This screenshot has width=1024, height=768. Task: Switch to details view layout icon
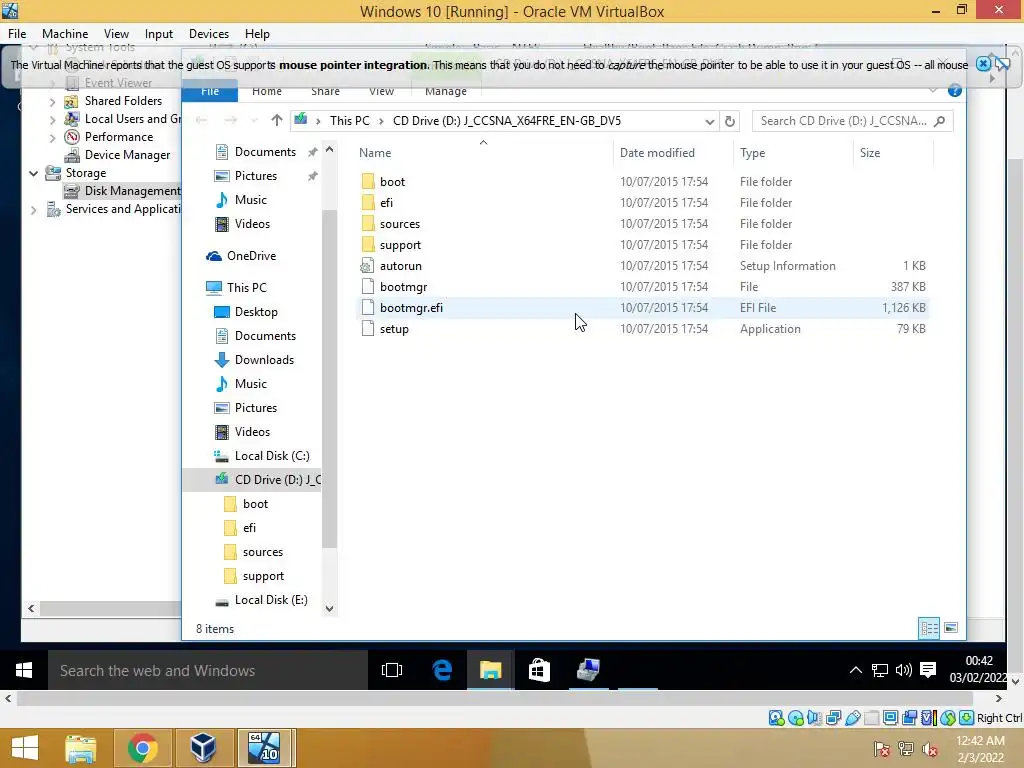[929, 628]
